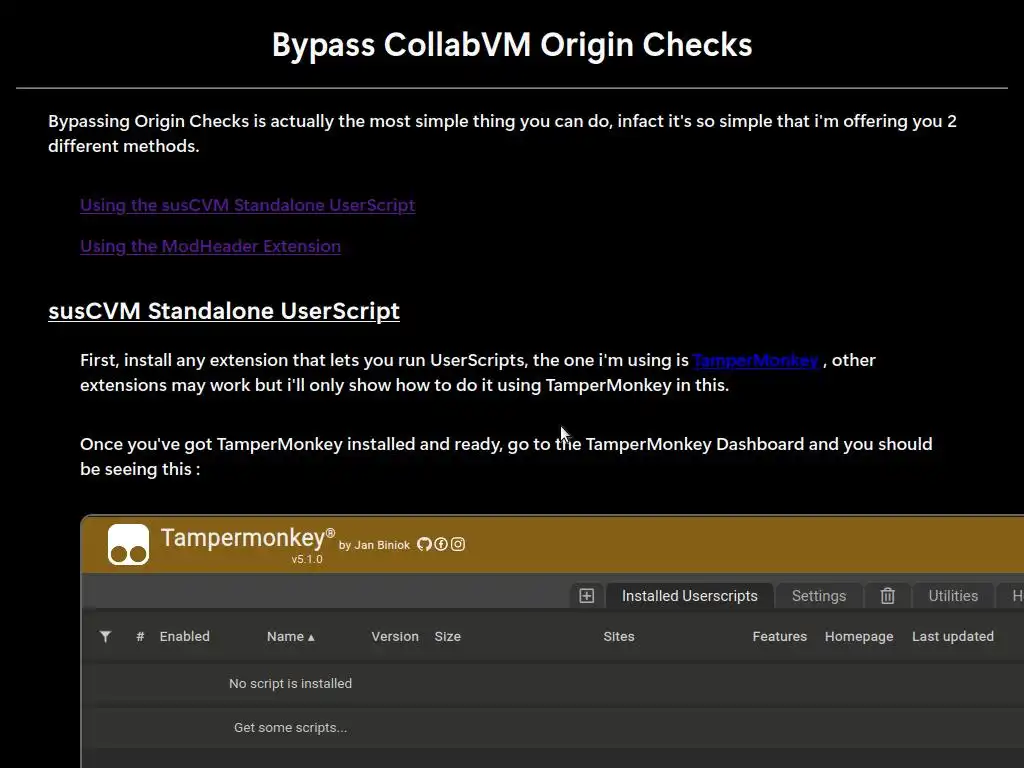Image resolution: width=1024 pixels, height=768 pixels.
Task: Open the Tampermonkey GitHub icon
Action: click(424, 544)
